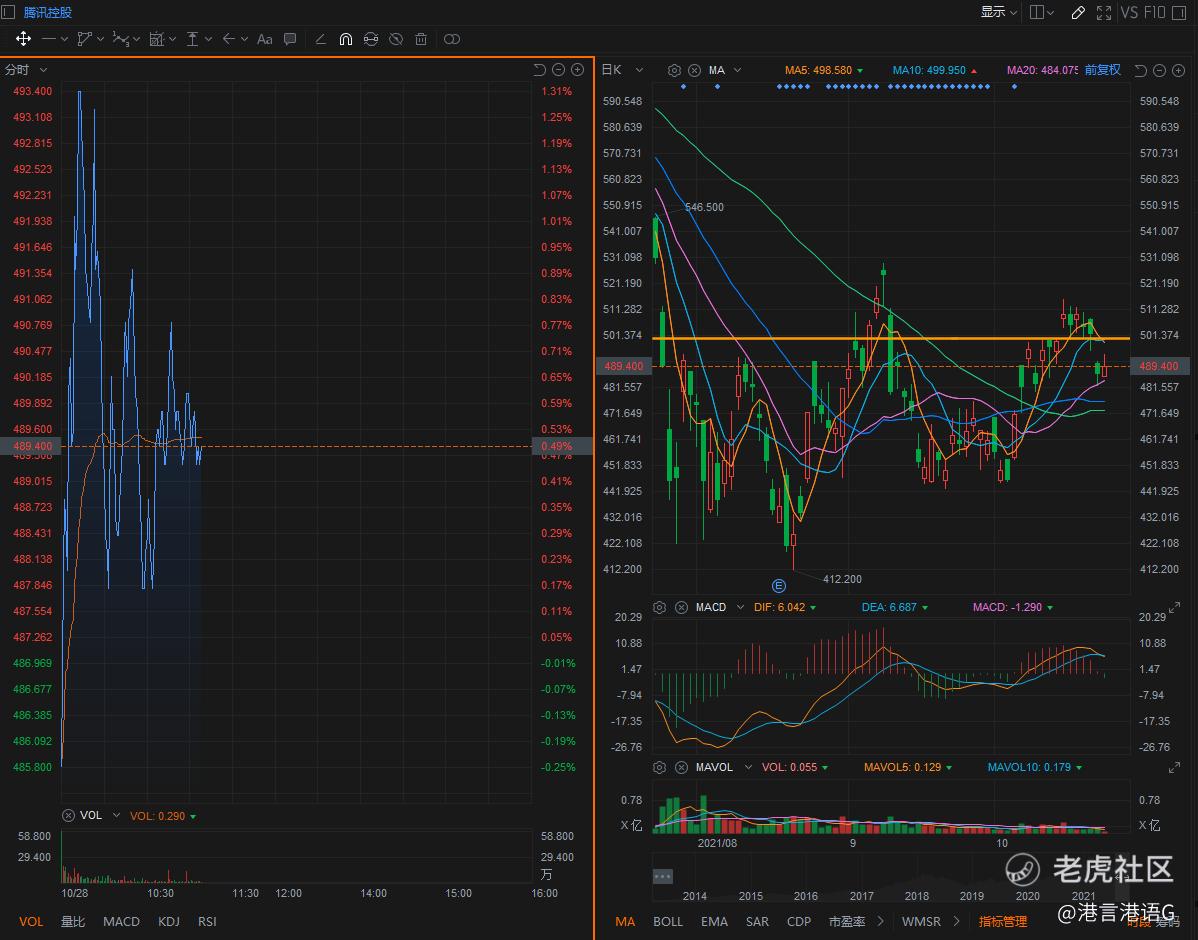The height and width of the screenshot is (940, 1198).
Task: Expand the 分时 timeframe dropdown
Action: coord(43,70)
